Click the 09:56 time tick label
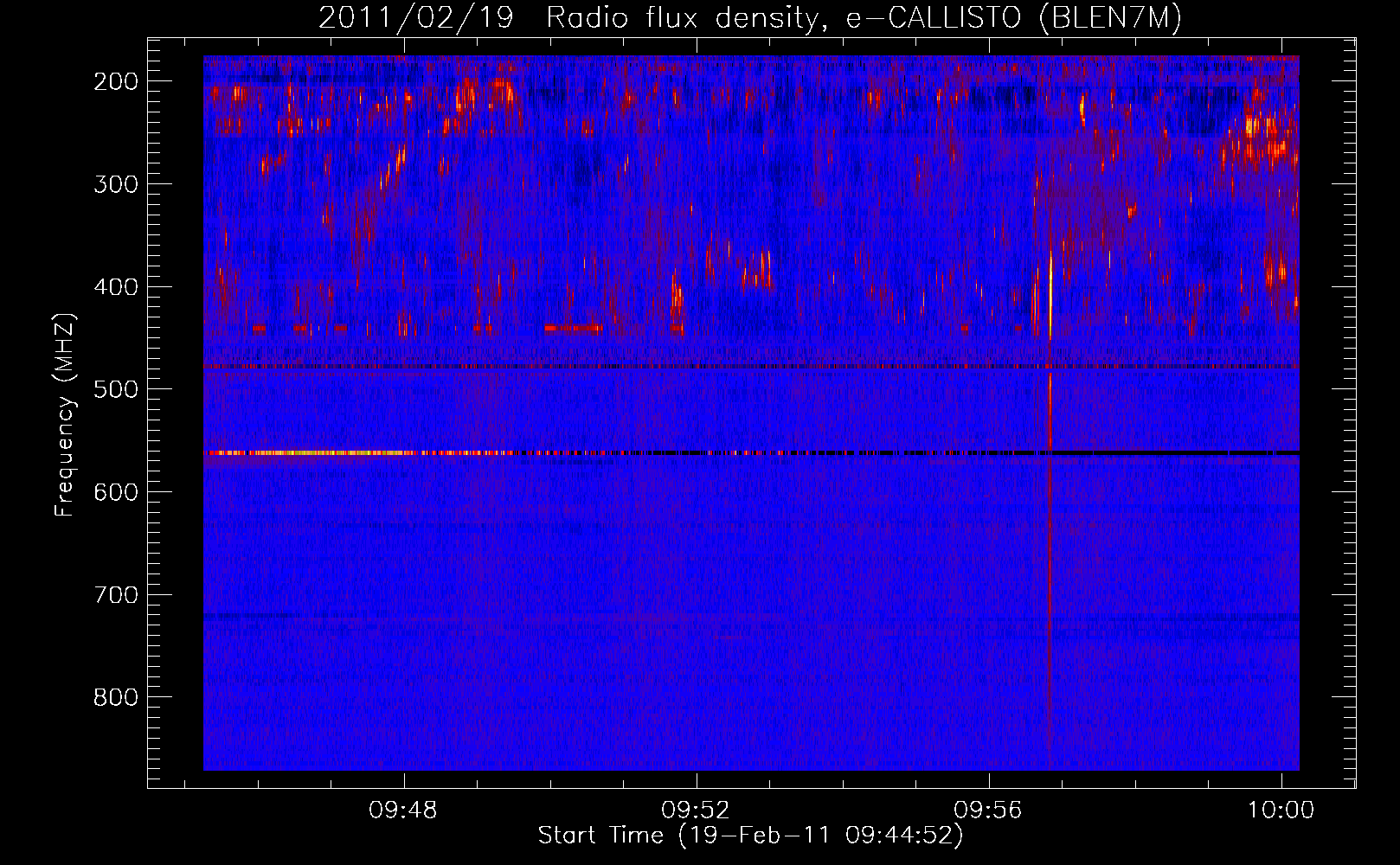The width and height of the screenshot is (1400, 865). (x=988, y=811)
